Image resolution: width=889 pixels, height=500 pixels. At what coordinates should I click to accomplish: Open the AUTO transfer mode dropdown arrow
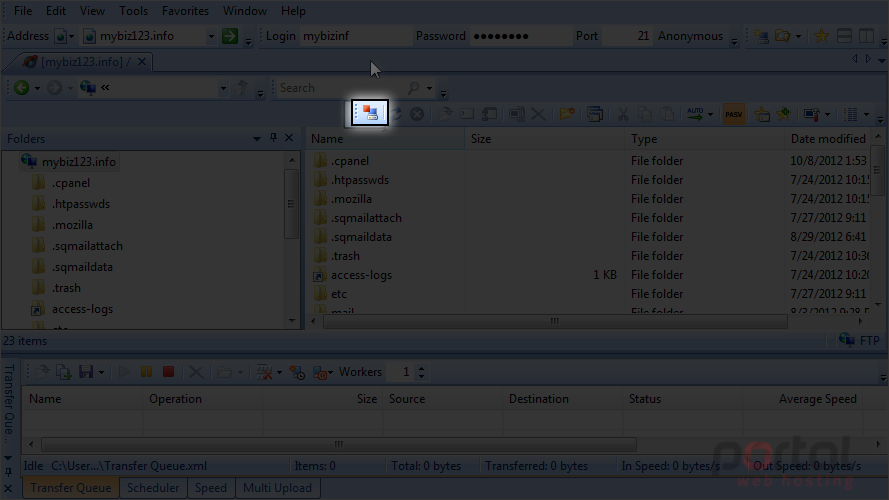(710, 115)
